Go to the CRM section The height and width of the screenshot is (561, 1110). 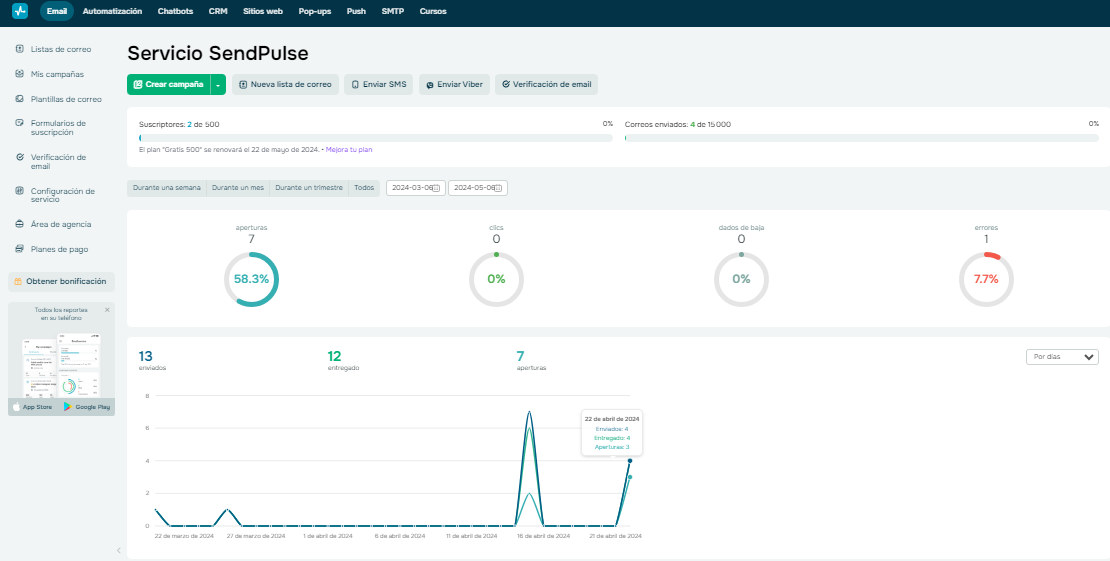coord(218,11)
